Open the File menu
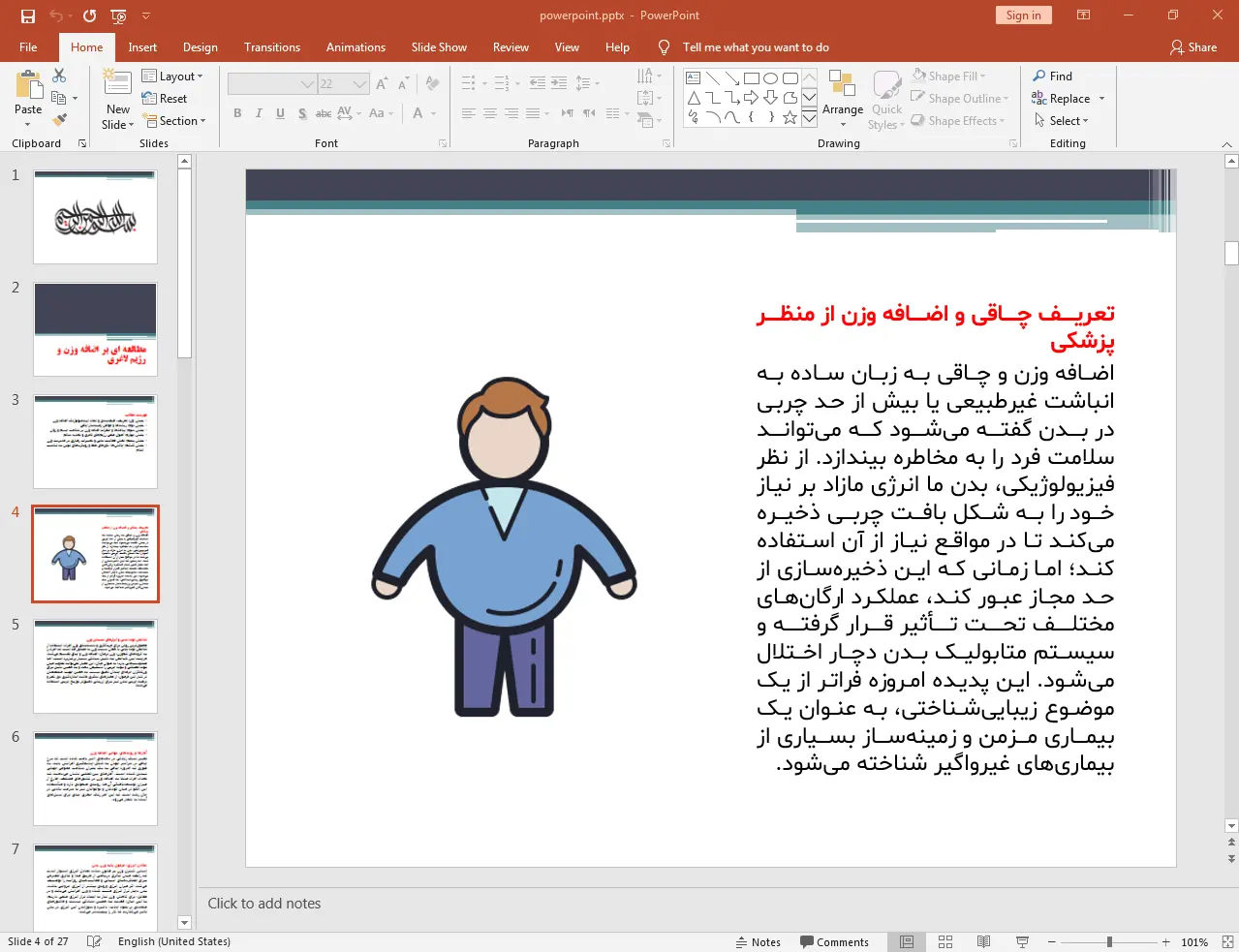 pos(28,46)
